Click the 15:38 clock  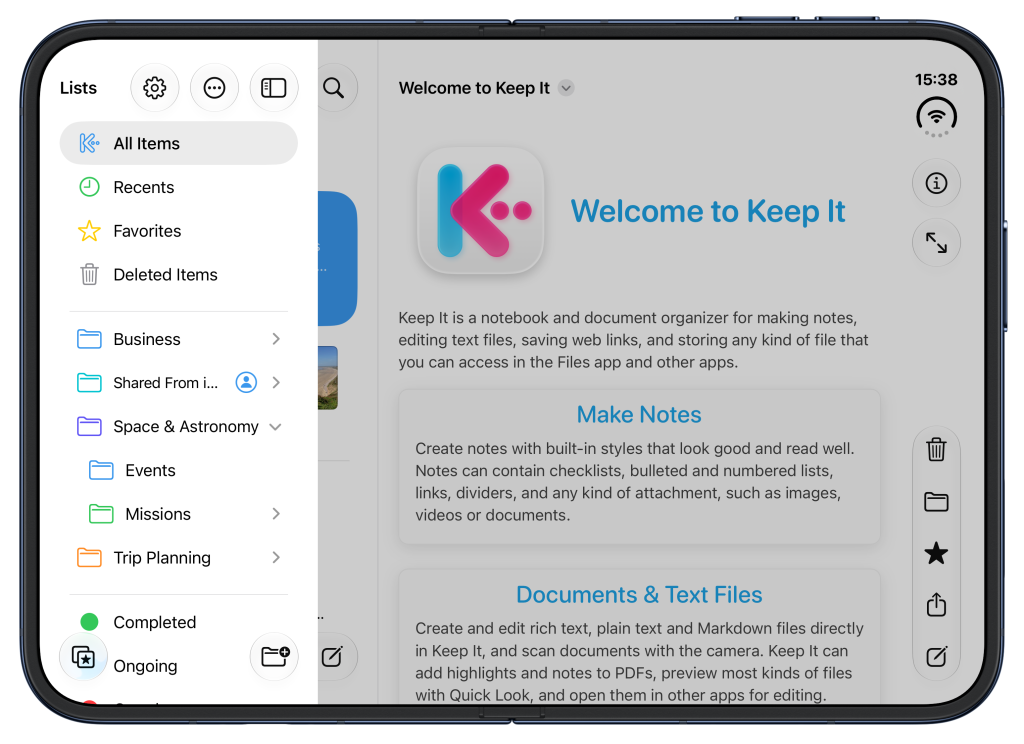[x=936, y=80]
